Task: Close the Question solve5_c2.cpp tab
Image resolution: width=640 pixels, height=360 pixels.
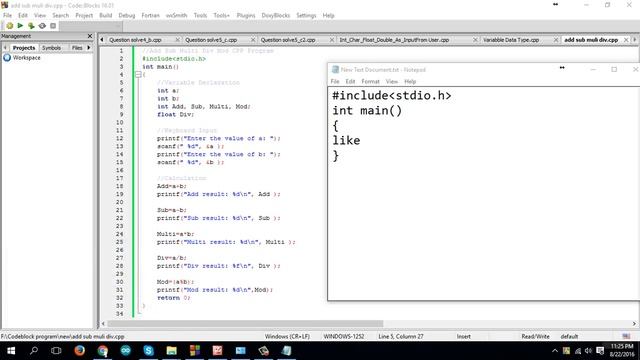Action: pos(332,40)
